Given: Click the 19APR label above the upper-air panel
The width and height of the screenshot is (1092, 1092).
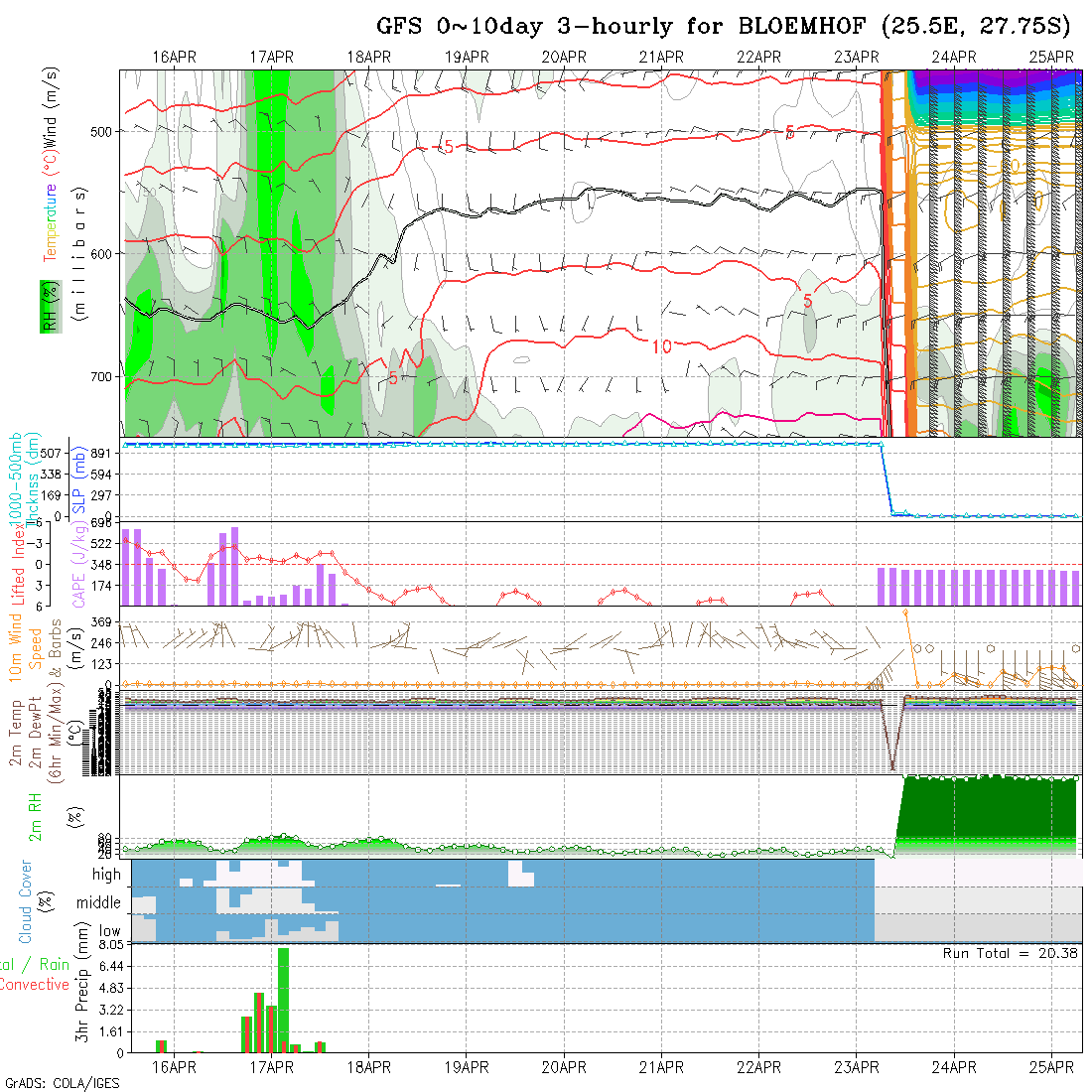Looking at the screenshot, I should coord(467,58).
